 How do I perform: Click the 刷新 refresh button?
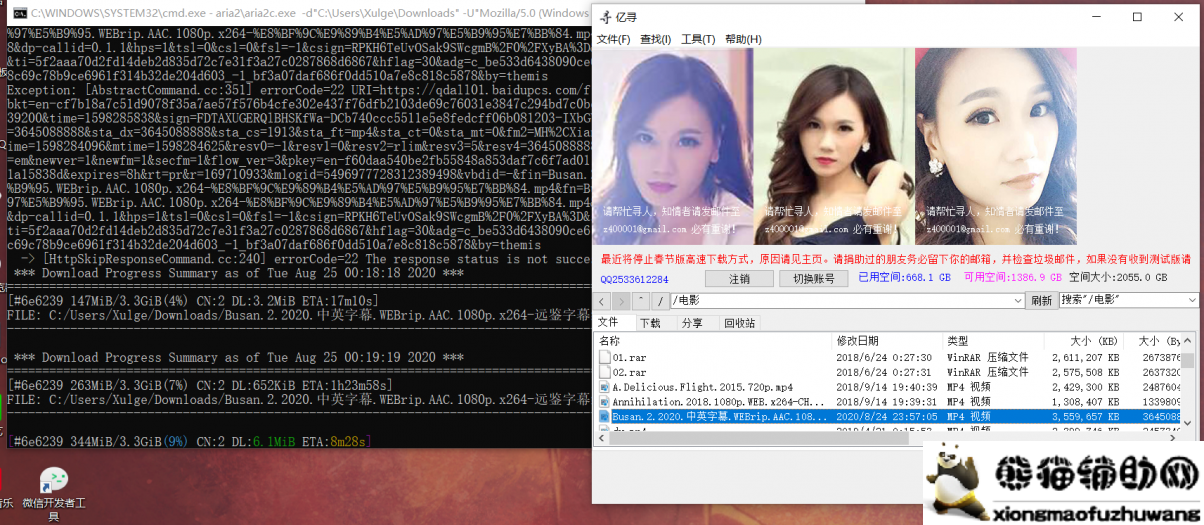(1041, 301)
